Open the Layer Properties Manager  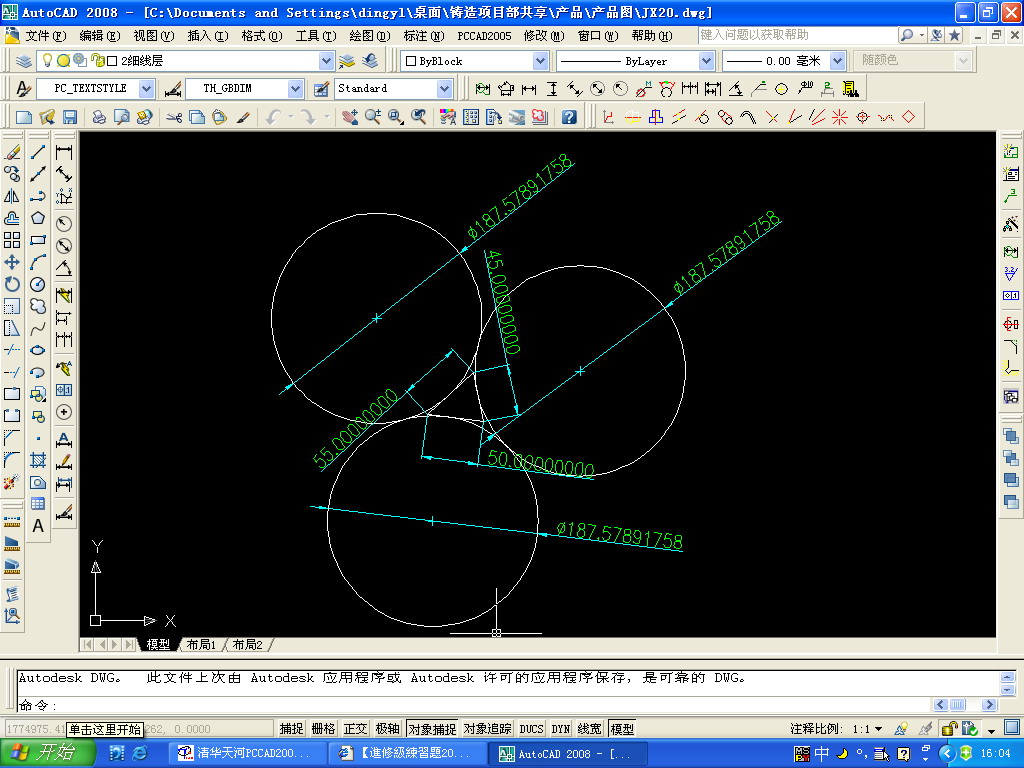24,61
